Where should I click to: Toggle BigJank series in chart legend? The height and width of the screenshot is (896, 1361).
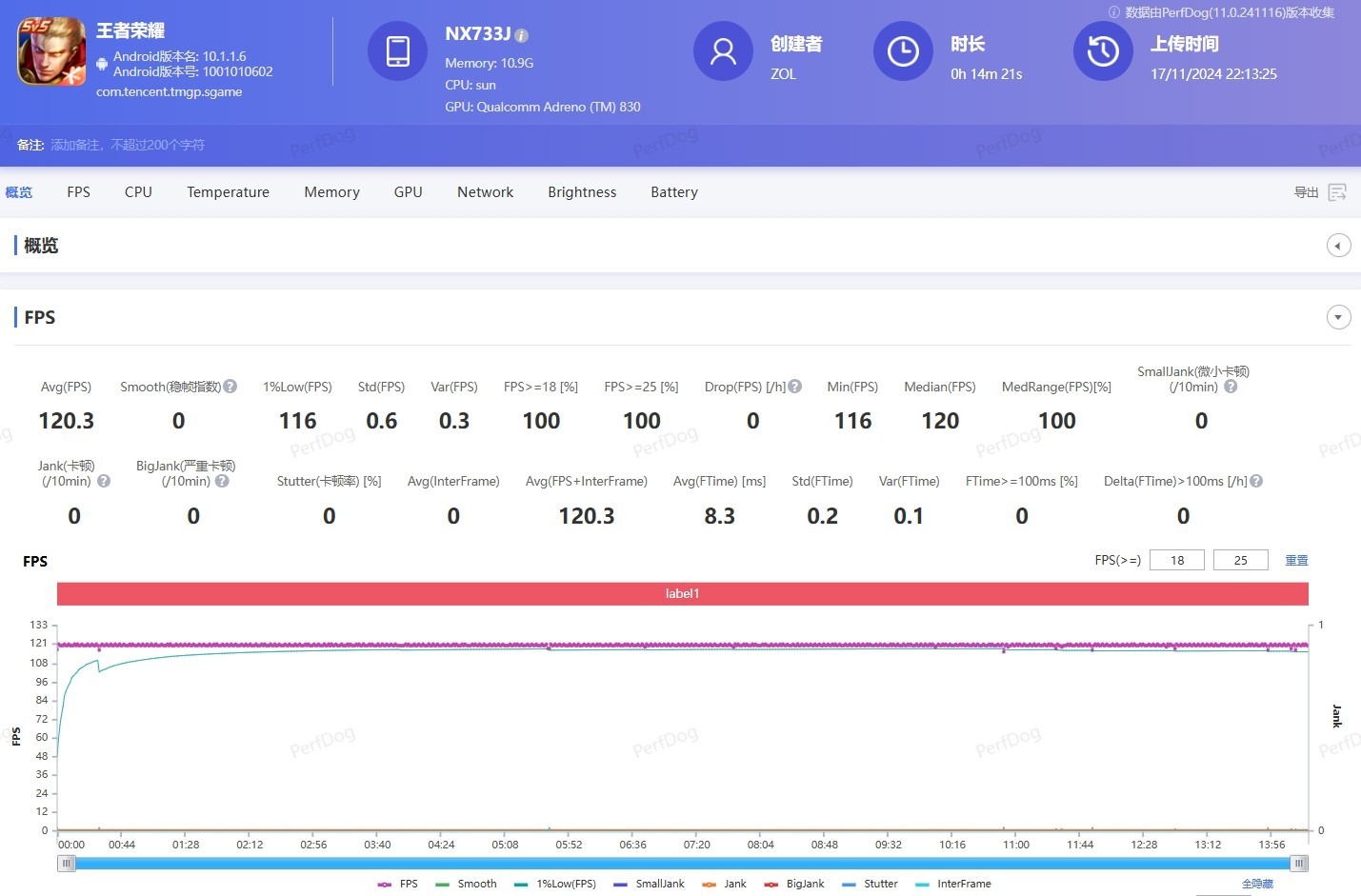[794, 884]
